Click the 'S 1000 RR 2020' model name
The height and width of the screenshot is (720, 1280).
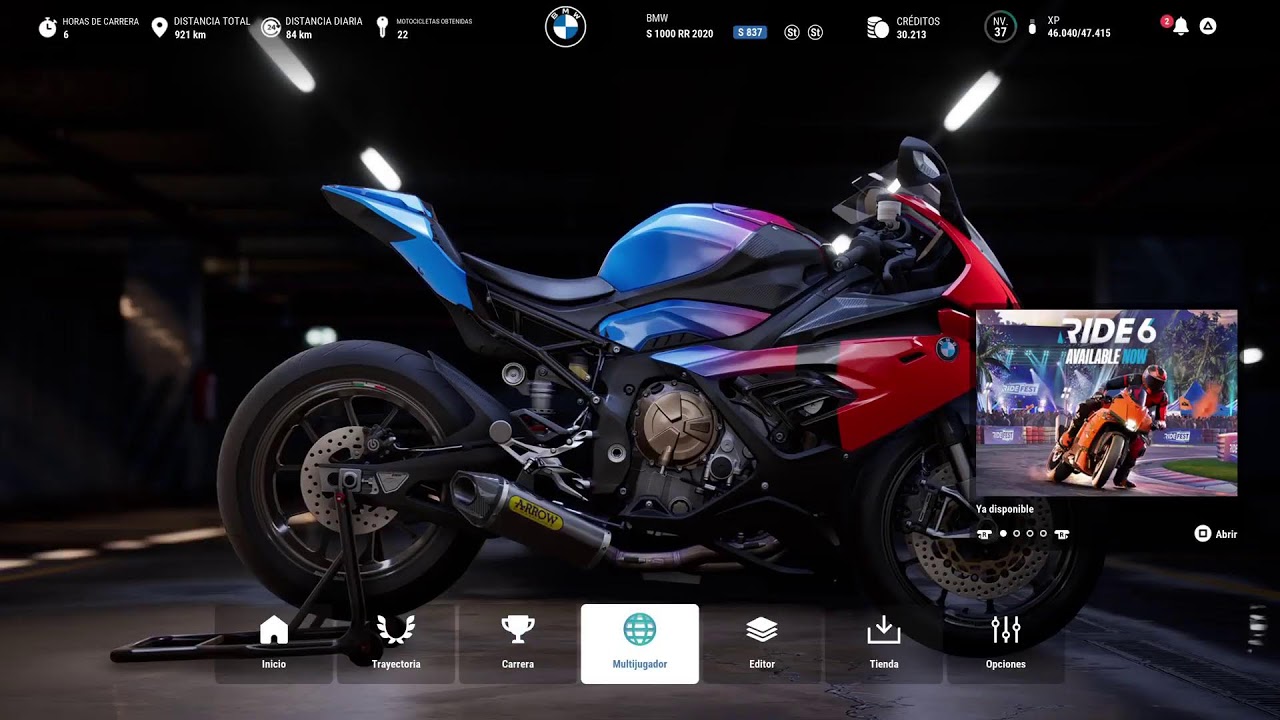(680, 34)
